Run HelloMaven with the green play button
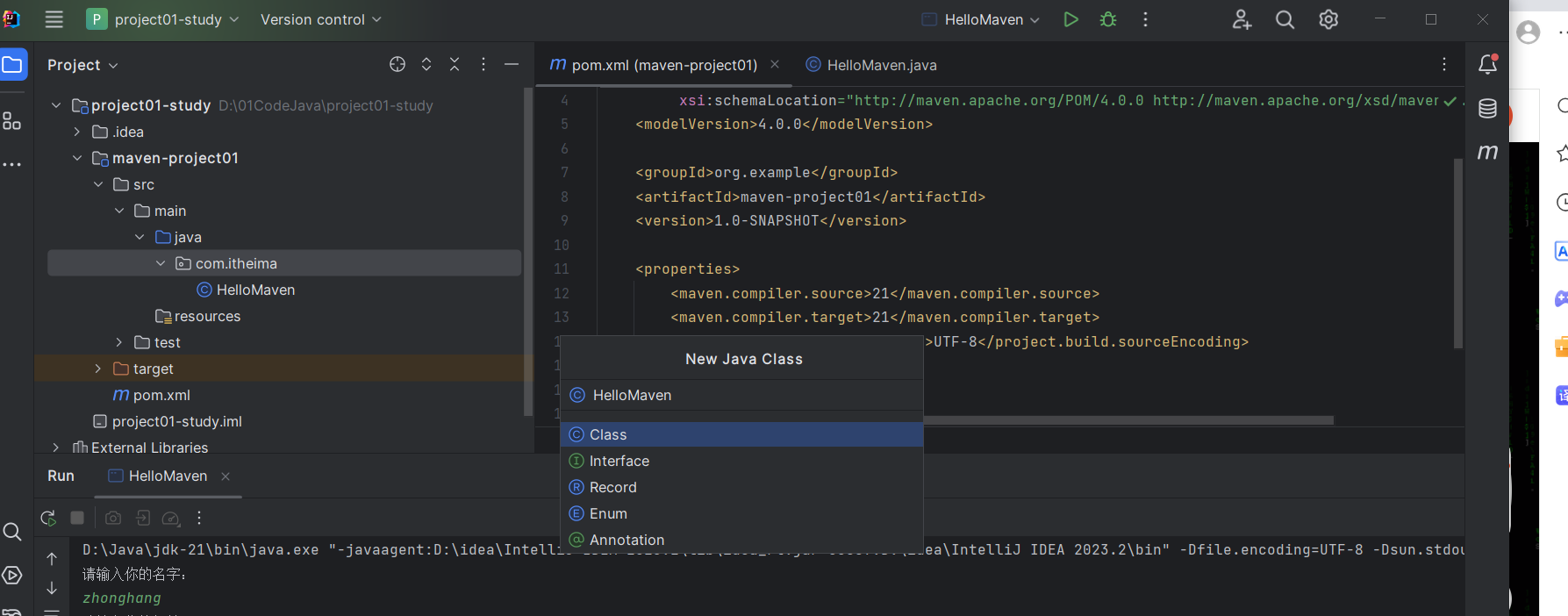The width and height of the screenshot is (1568, 616). [1070, 19]
